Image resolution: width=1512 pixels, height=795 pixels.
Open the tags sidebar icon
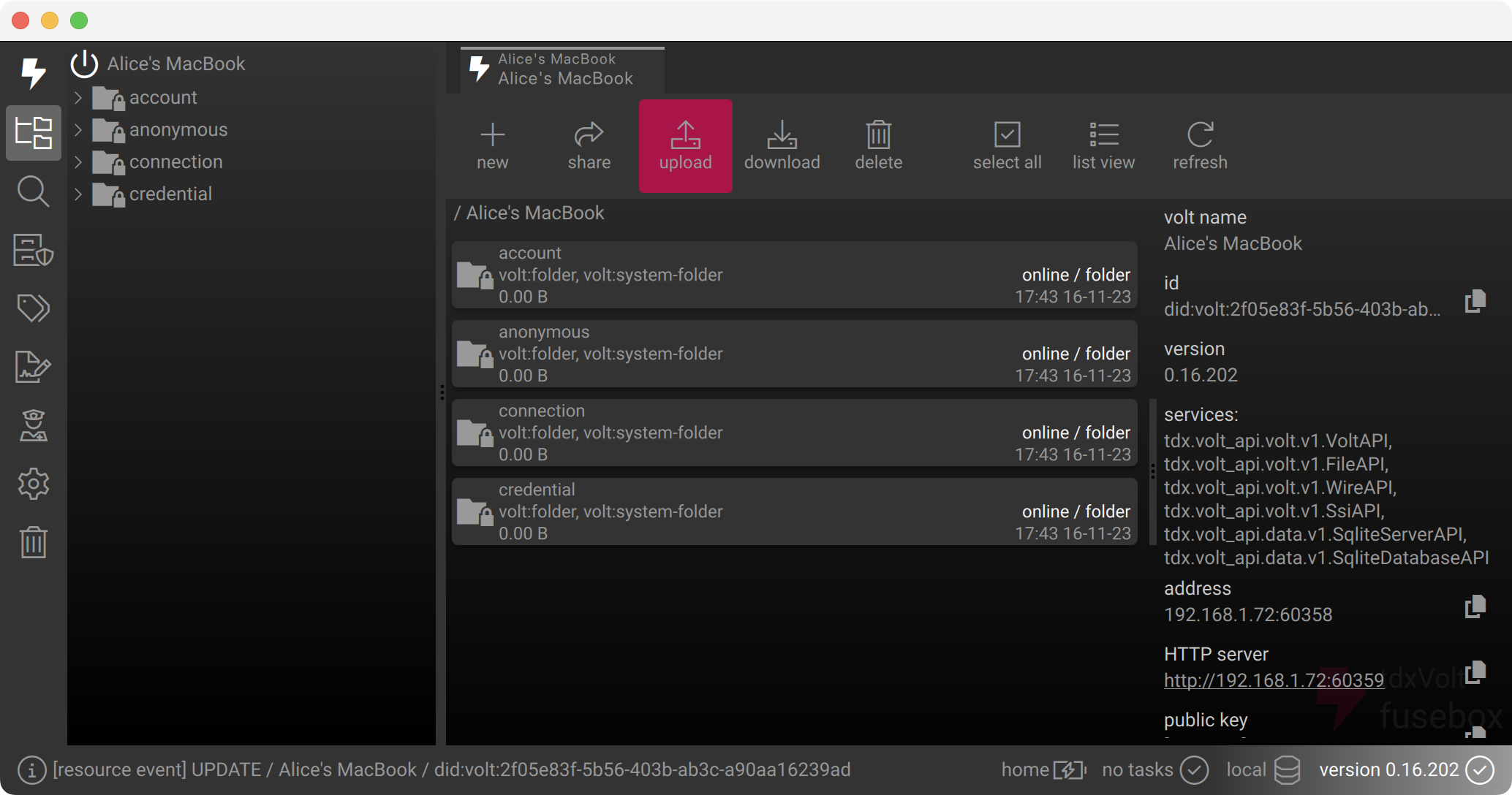[33, 308]
